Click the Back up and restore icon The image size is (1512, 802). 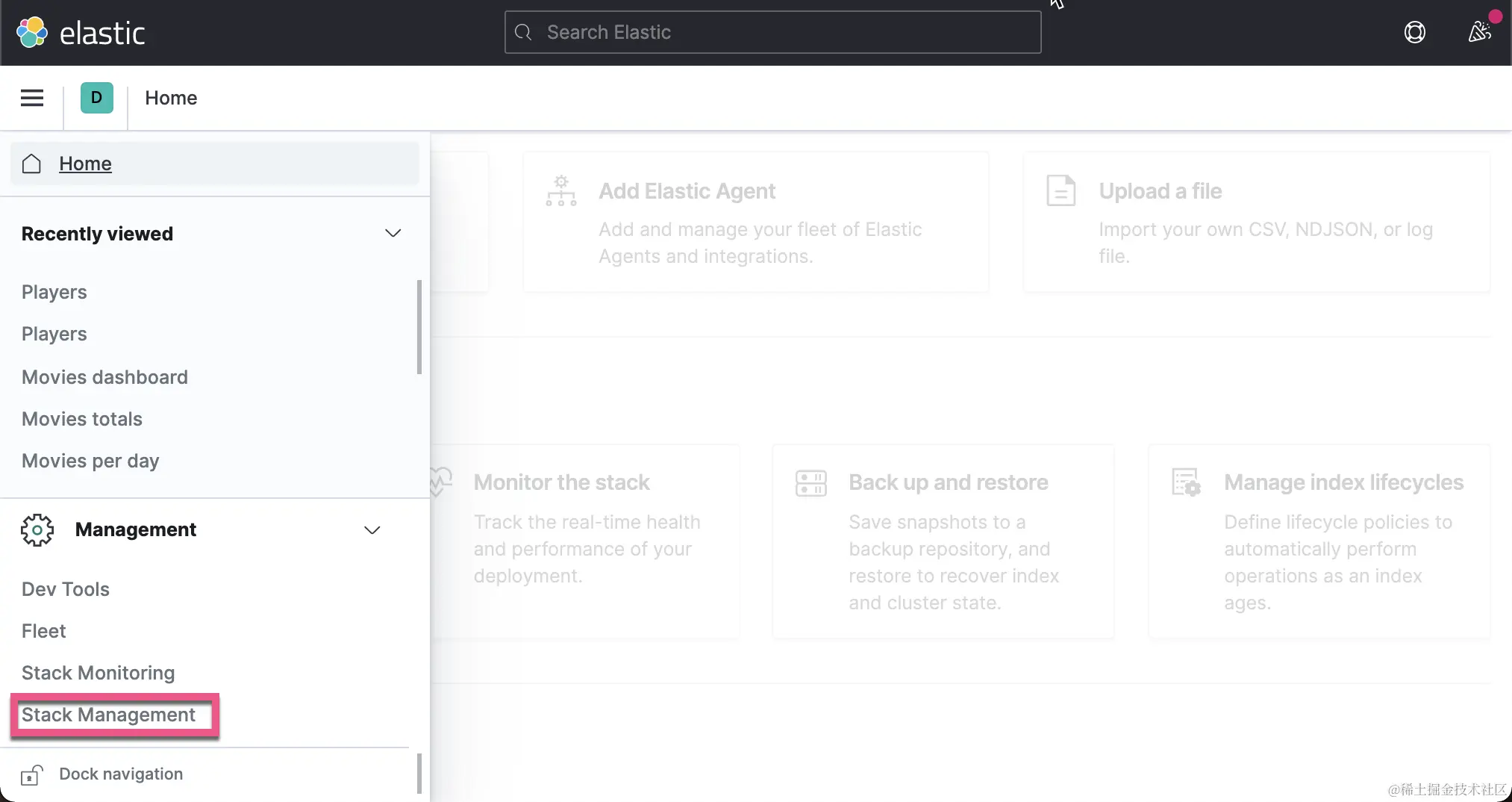(811, 483)
